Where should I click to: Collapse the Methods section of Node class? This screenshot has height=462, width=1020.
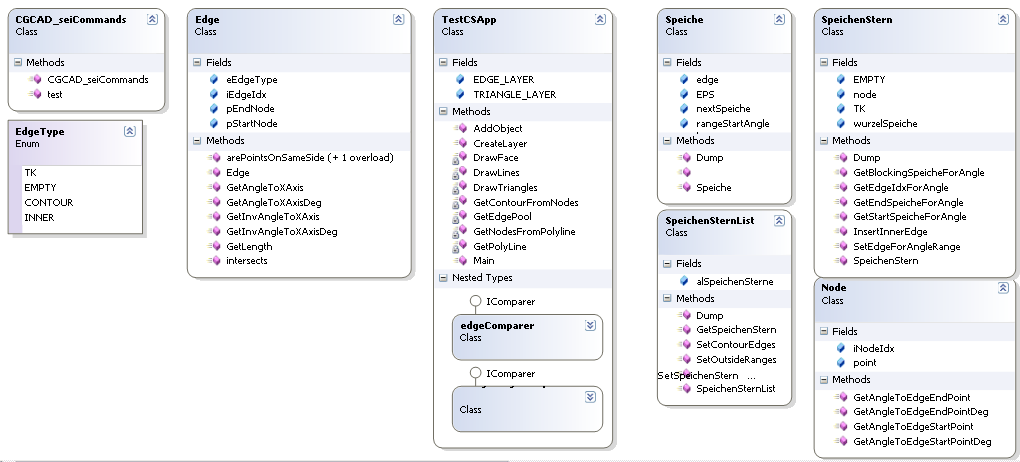tap(823, 380)
